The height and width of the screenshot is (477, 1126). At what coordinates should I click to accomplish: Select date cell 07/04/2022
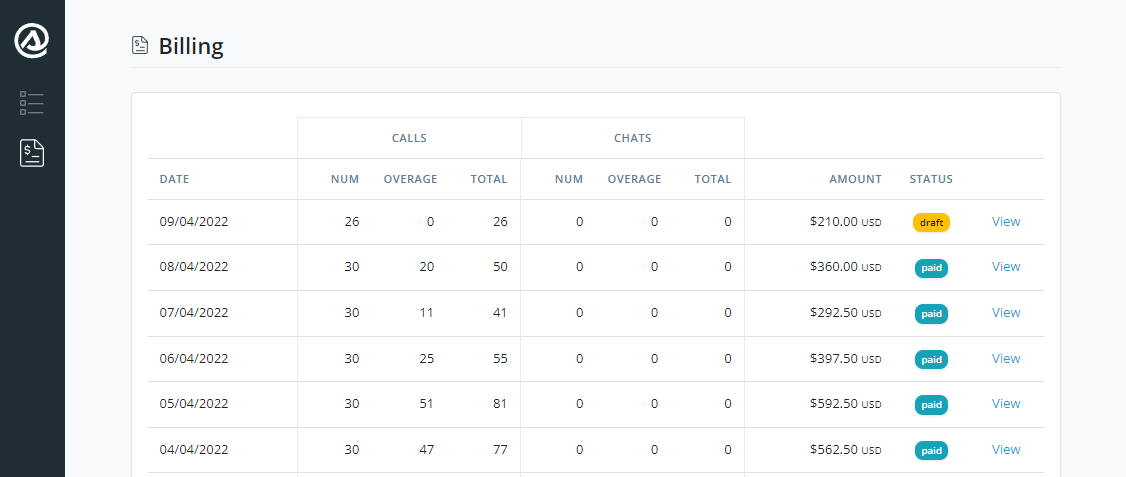[194, 312]
